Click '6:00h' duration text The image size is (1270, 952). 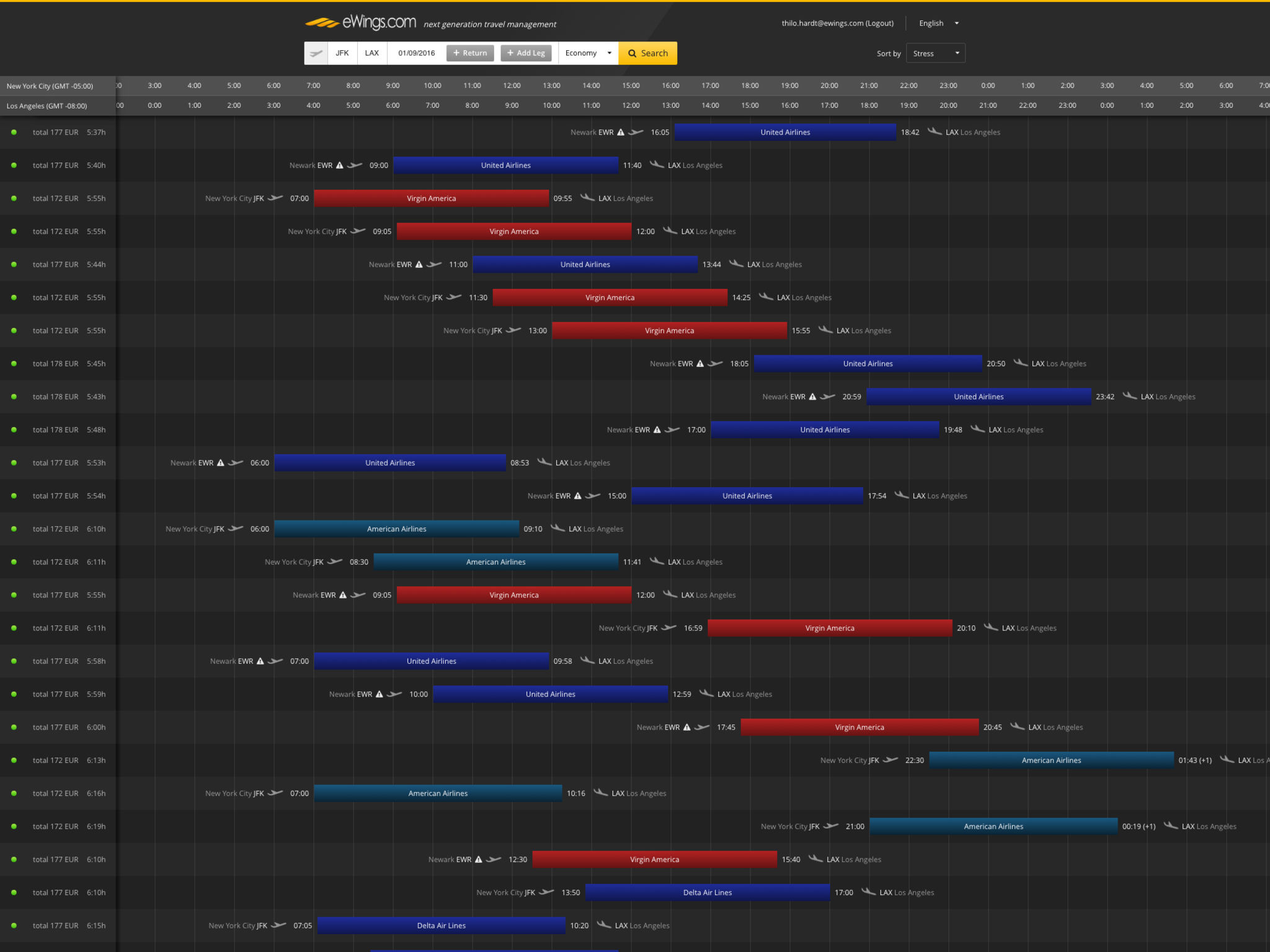[96, 727]
